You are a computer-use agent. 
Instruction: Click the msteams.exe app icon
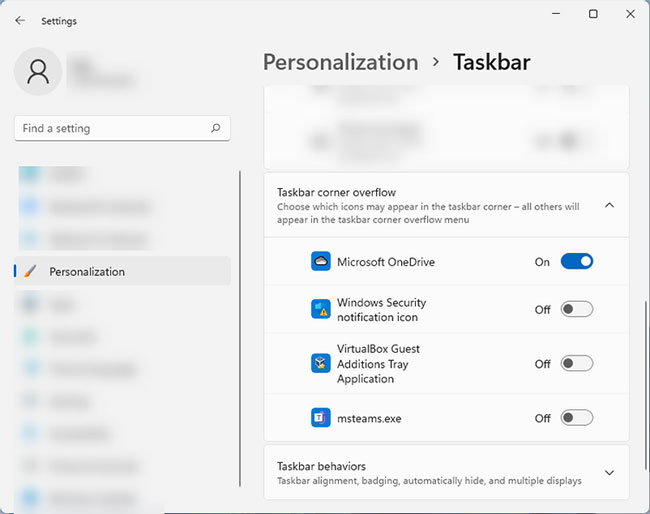320,418
